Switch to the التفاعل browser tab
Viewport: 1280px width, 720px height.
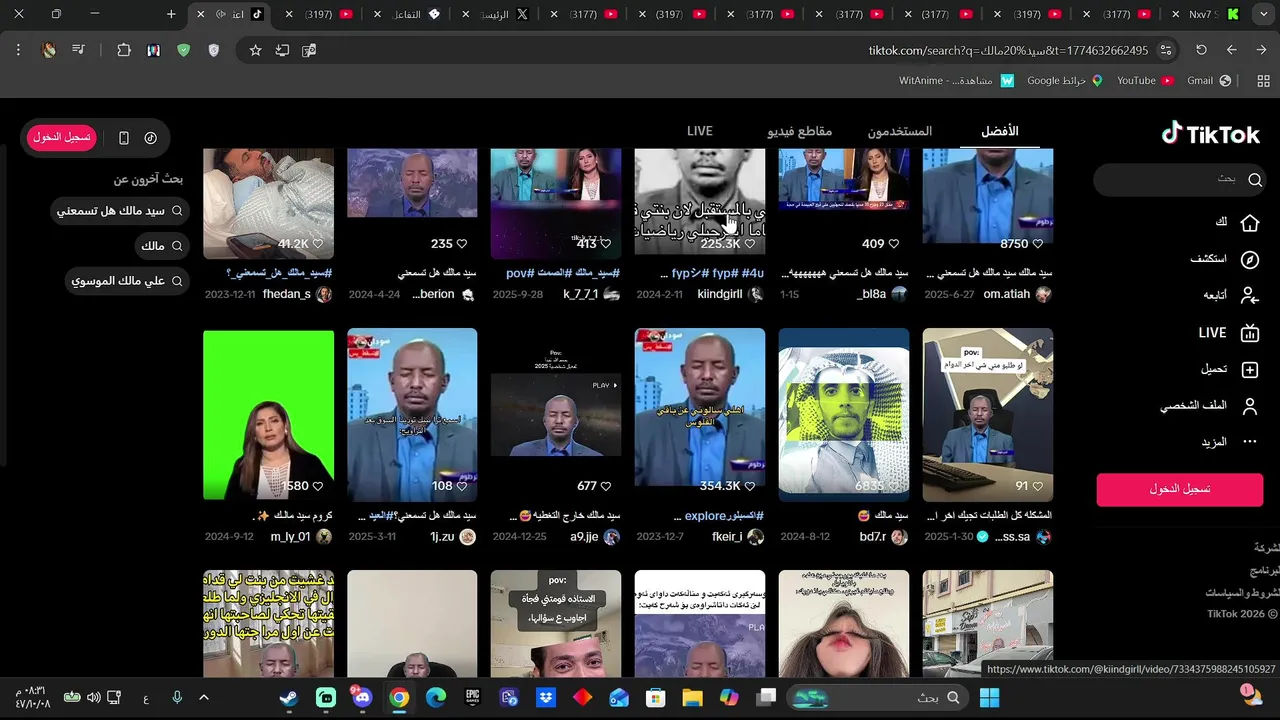point(410,14)
